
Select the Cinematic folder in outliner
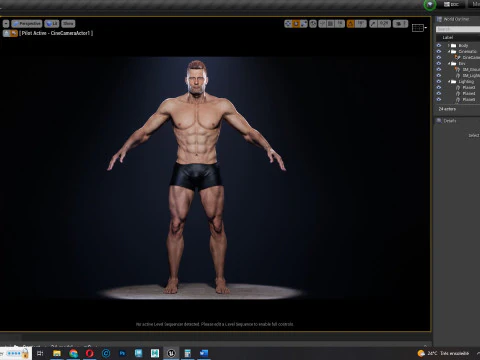point(467,51)
